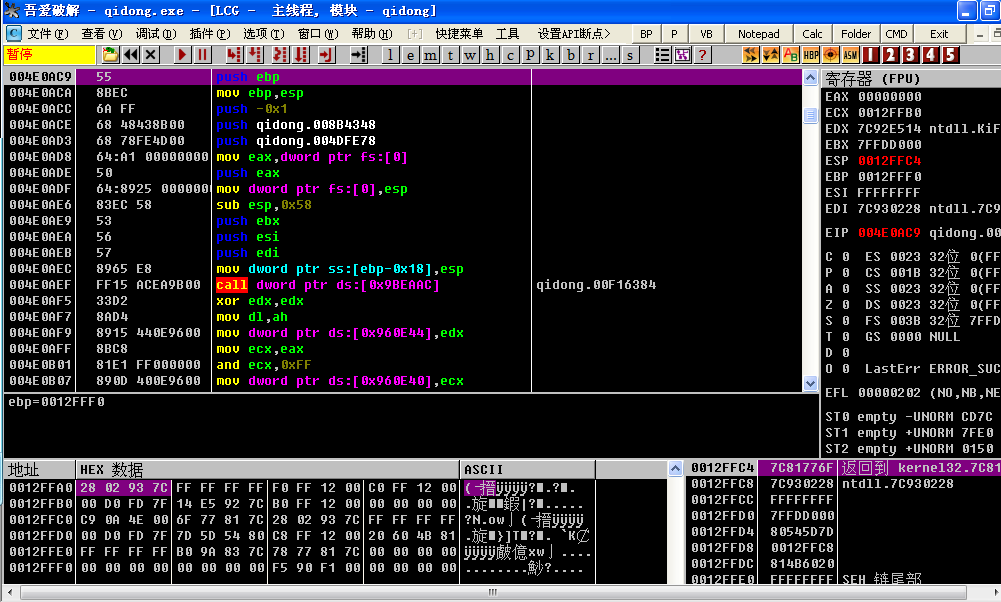Open the 快捷菜单 menu
This screenshot has width=1001, height=602.
point(459,34)
